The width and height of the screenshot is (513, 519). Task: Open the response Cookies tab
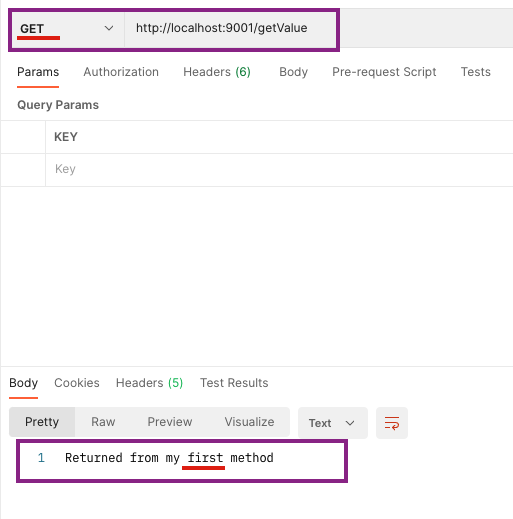click(77, 383)
